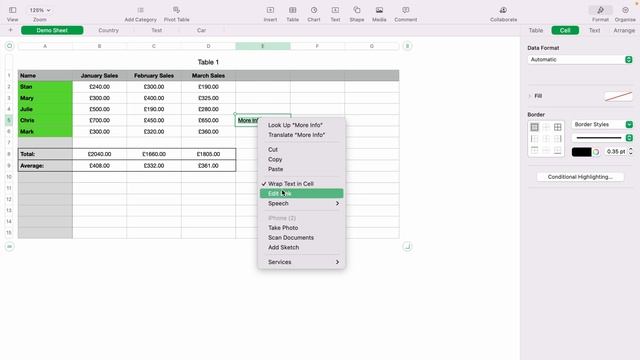Select the cell containing Chris
The width and height of the screenshot is (640, 360).
click(x=45, y=120)
